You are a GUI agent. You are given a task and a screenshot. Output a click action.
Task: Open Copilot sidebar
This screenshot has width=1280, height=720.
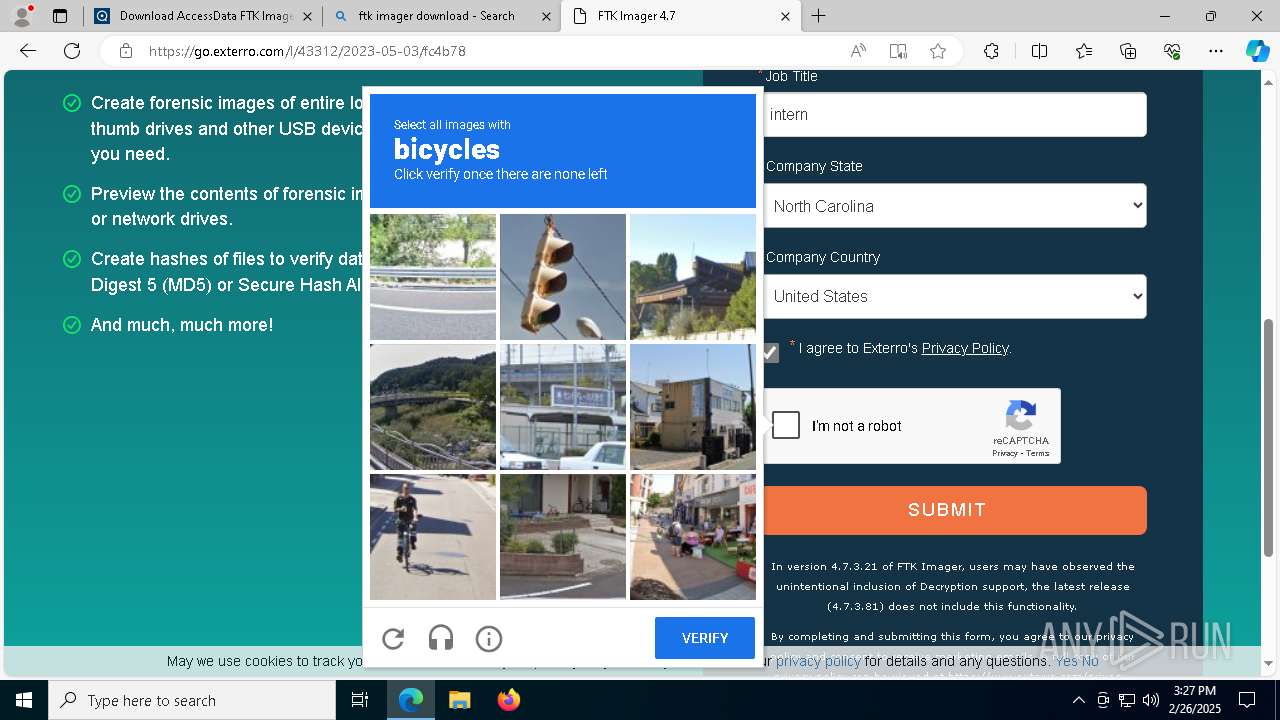[x=1257, y=51]
